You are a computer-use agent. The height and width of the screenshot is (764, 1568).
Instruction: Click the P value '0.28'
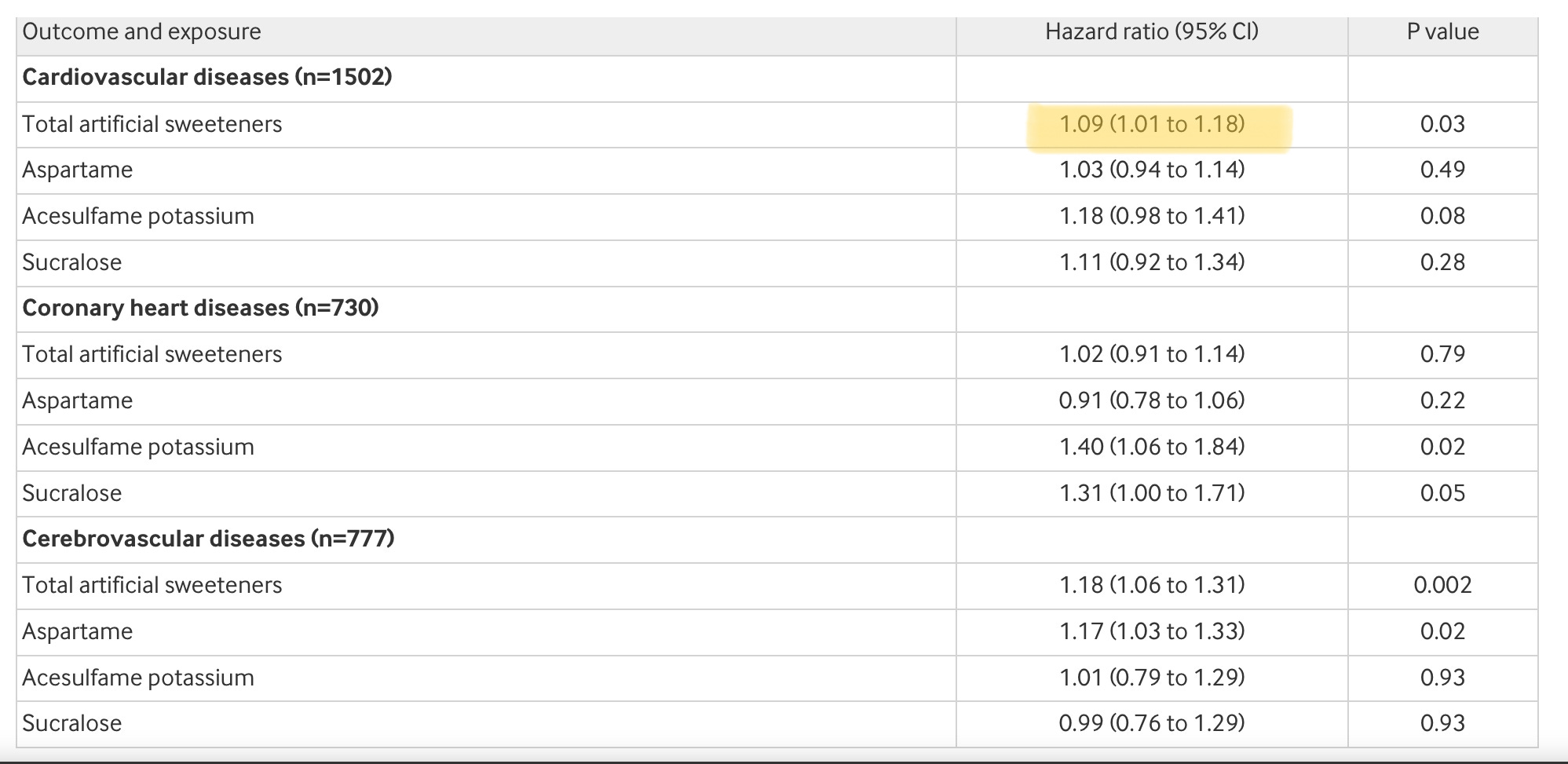click(x=1442, y=262)
